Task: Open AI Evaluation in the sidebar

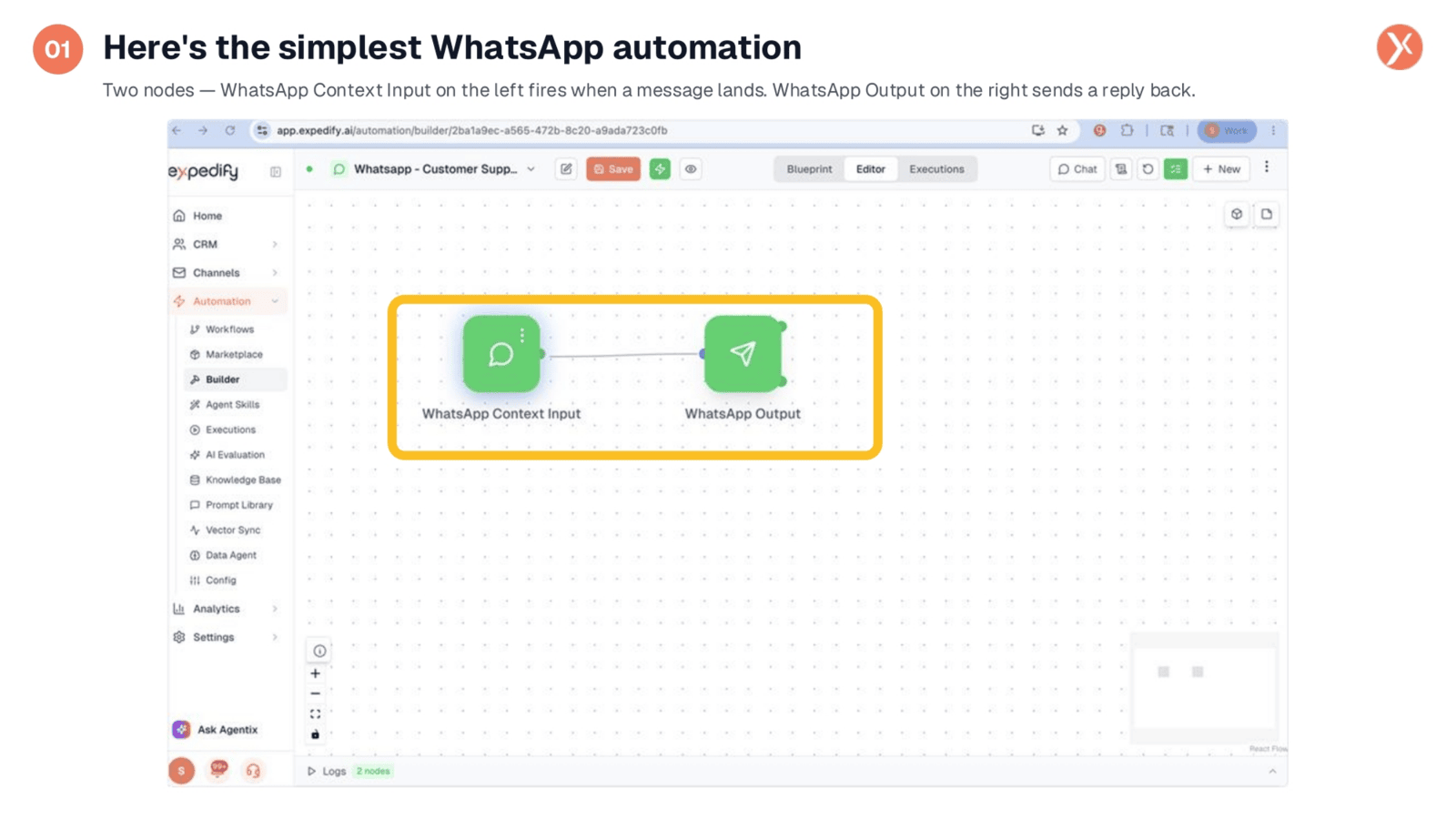Action: (x=235, y=455)
